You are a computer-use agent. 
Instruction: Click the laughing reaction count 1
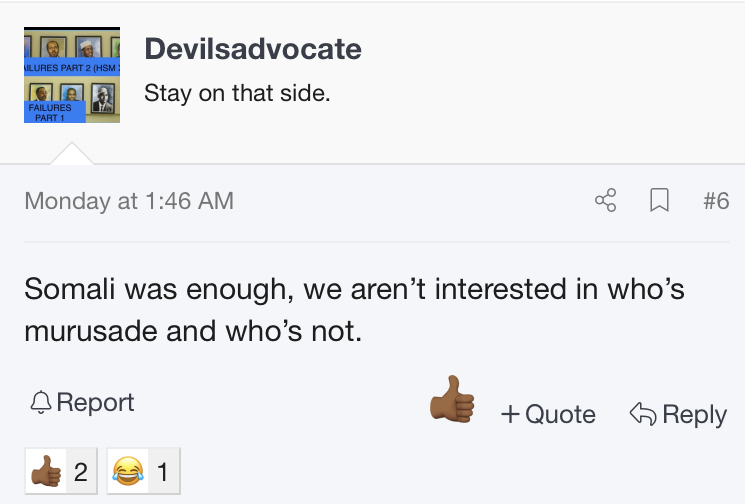pos(163,472)
